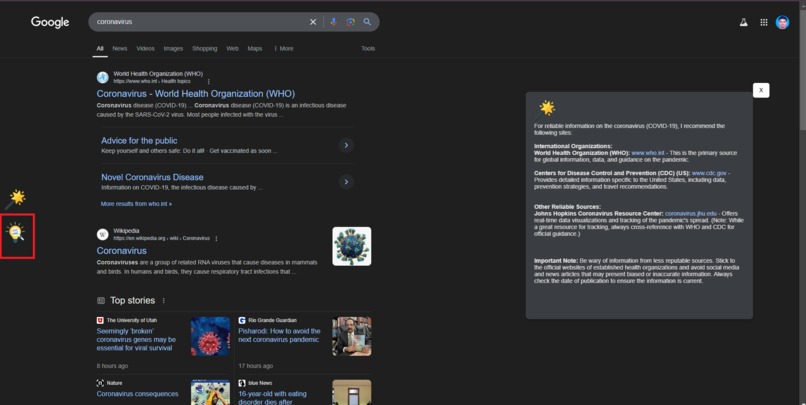Image resolution: width=806 pixels, height=405 pixels.
Task: Expand Advice for the public arrow
Action: coord(346,145)
